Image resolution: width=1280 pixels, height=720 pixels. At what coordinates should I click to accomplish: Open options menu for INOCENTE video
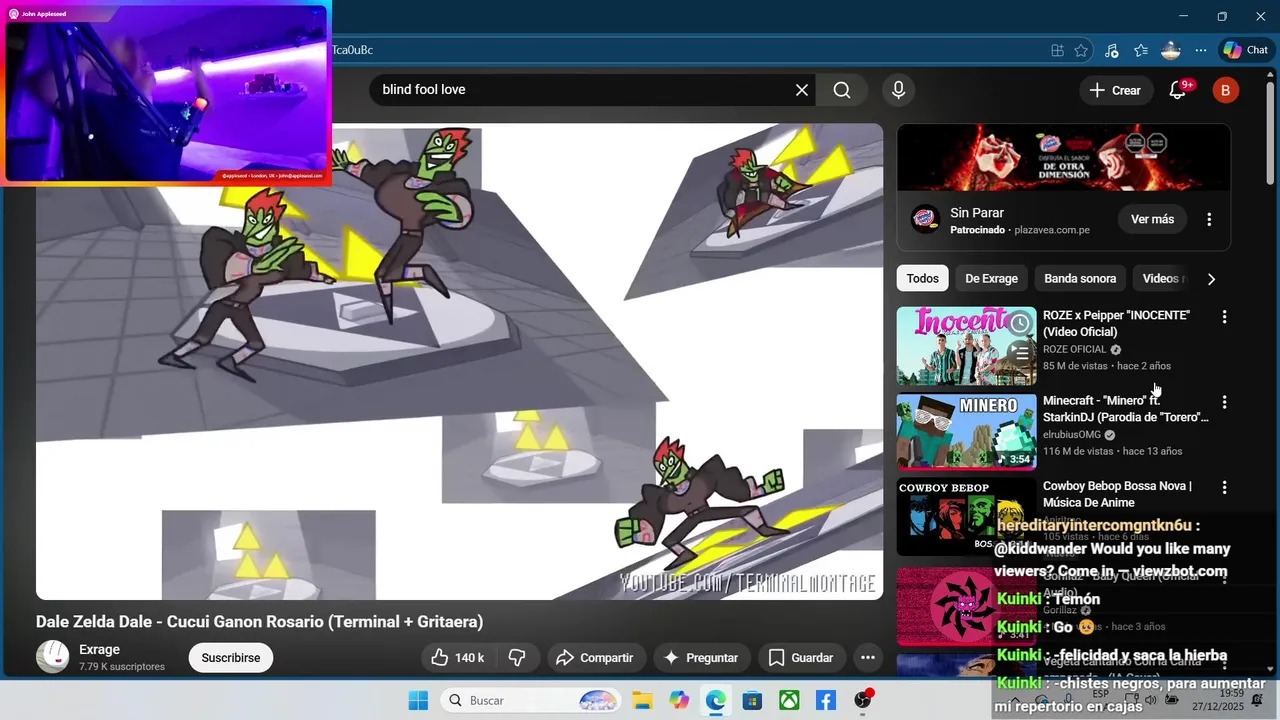(x=1224, y=317)
